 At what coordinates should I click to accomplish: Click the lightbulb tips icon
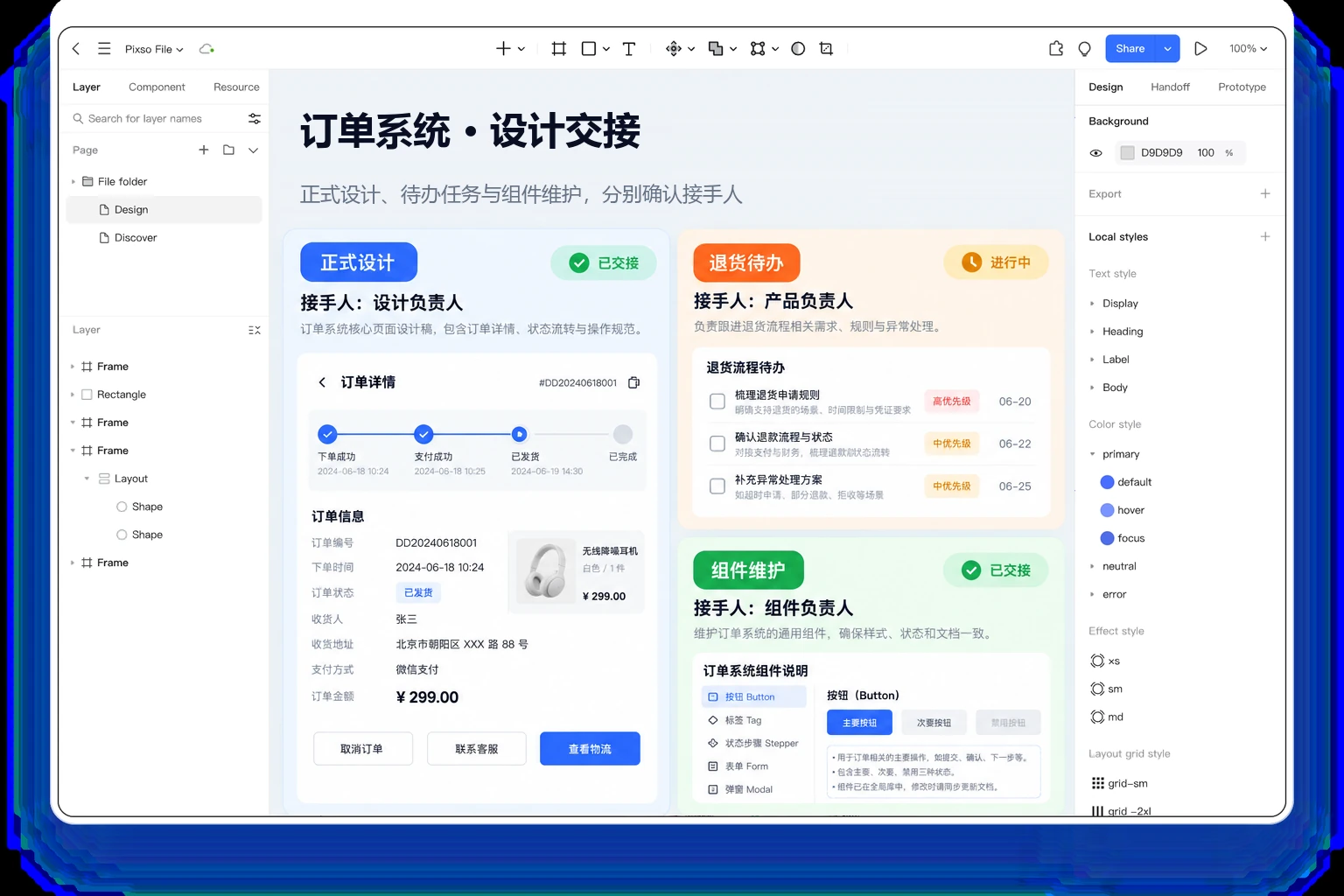[1084, 49]
